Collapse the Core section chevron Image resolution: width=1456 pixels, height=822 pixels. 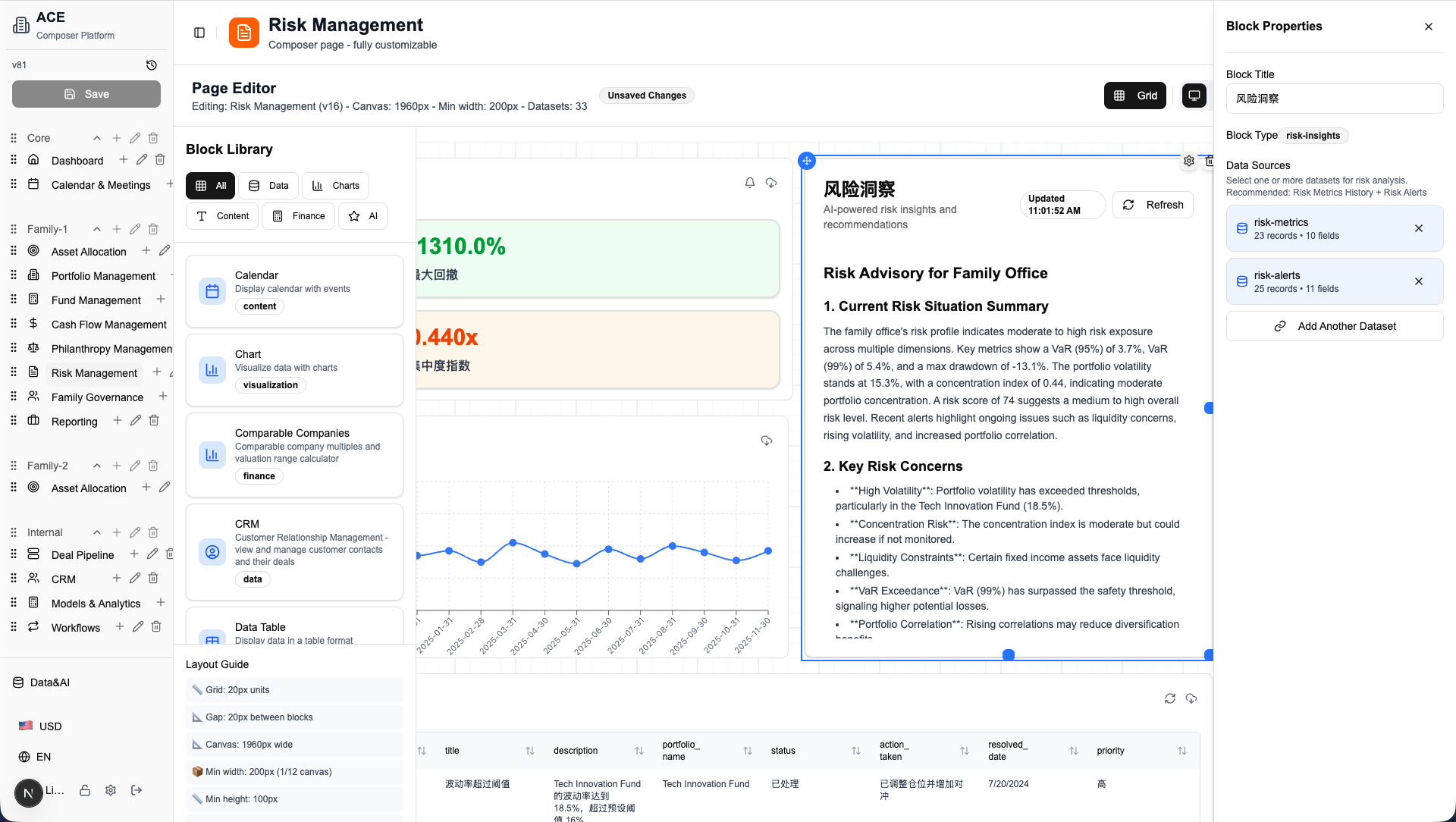tap(97, 138)
